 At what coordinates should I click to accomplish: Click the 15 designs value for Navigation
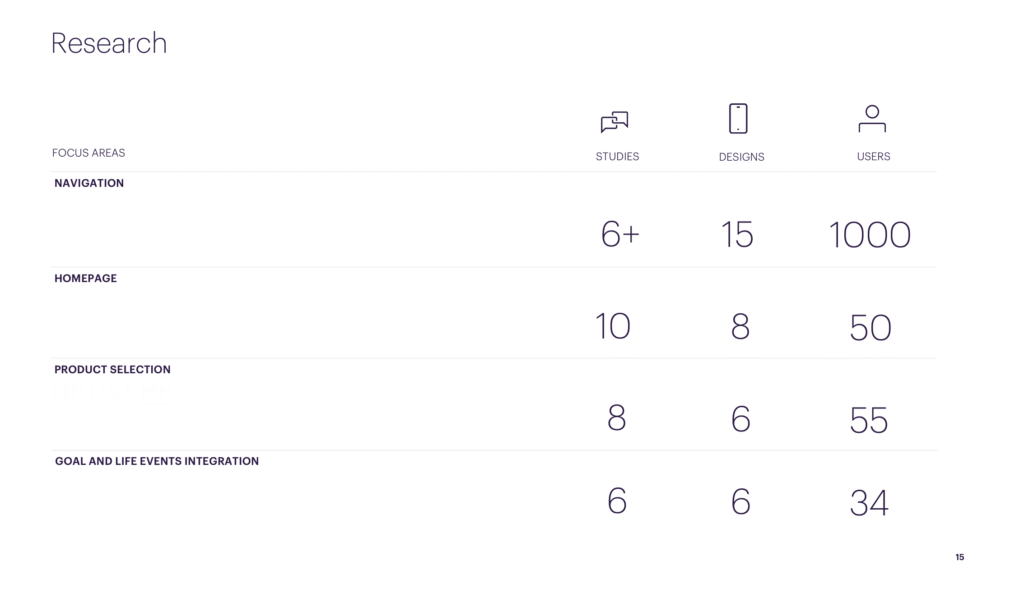click(x=737, y=234)
